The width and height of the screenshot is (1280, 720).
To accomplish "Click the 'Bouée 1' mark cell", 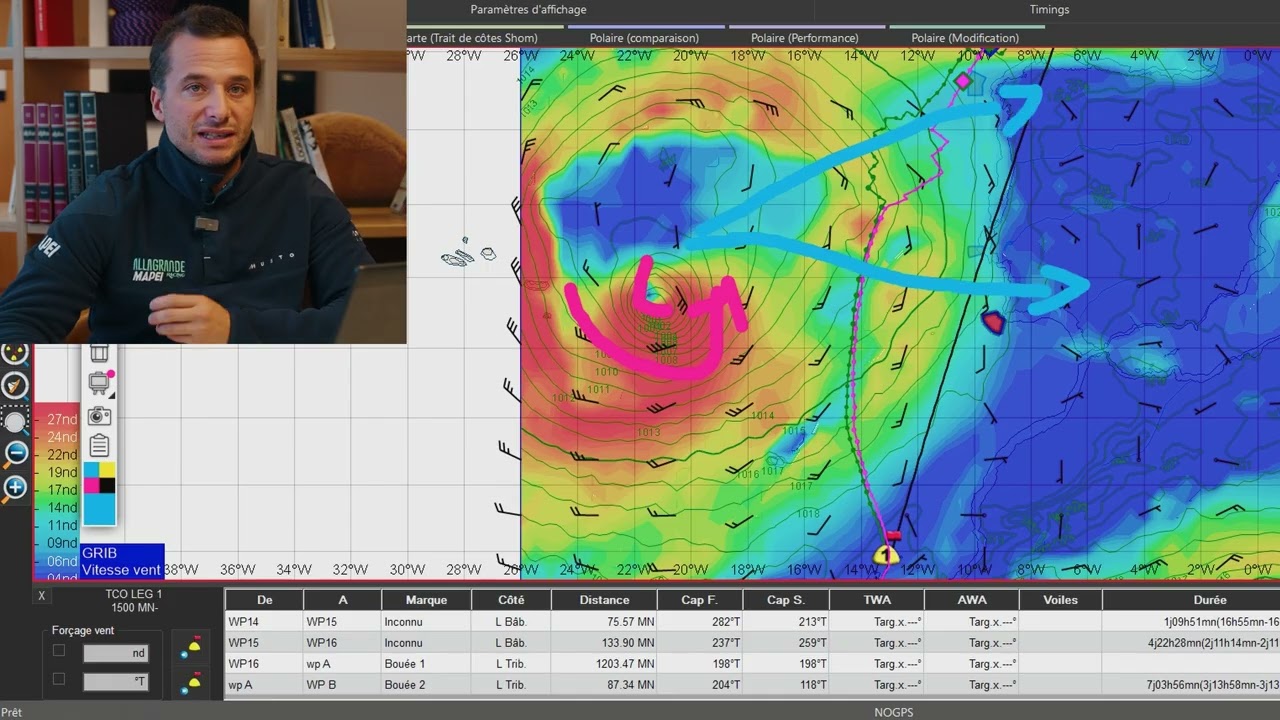I will tap(426, 664).
